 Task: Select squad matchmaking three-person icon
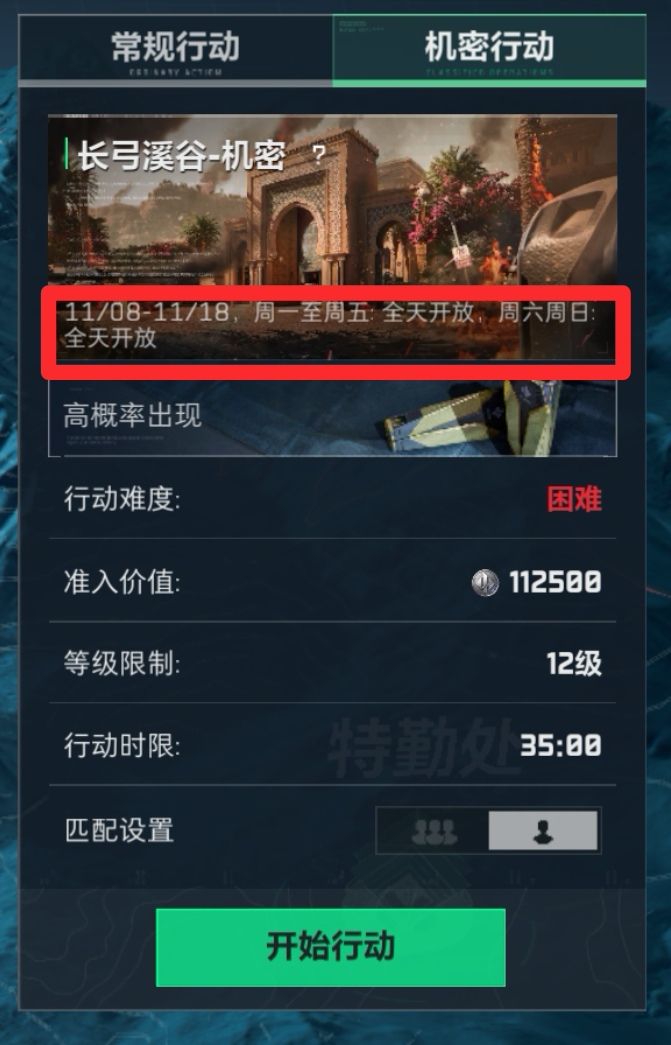pyautogui.click(x=434, y=830)
